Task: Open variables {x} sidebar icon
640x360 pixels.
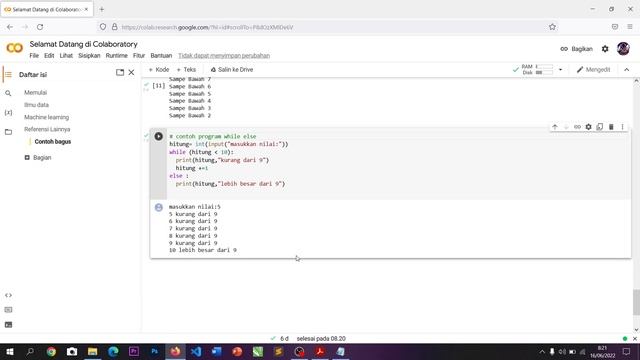Action: coord(8,112)
